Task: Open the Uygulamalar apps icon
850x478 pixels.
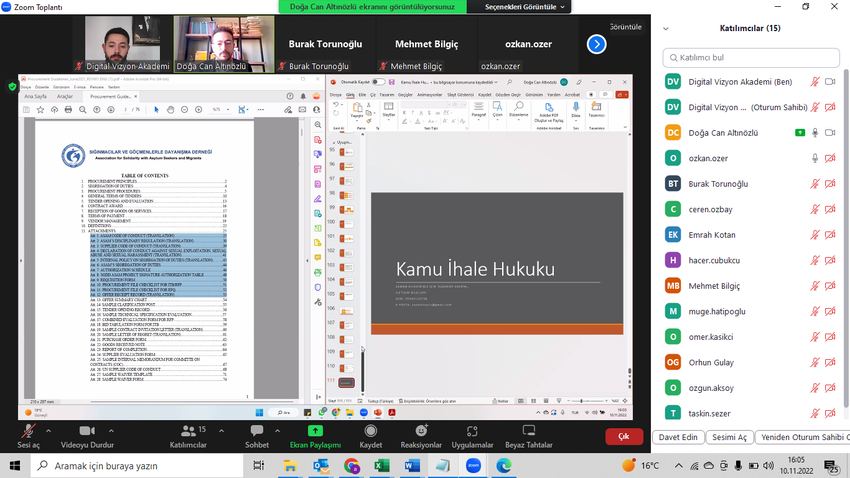Action: [472, 431]
